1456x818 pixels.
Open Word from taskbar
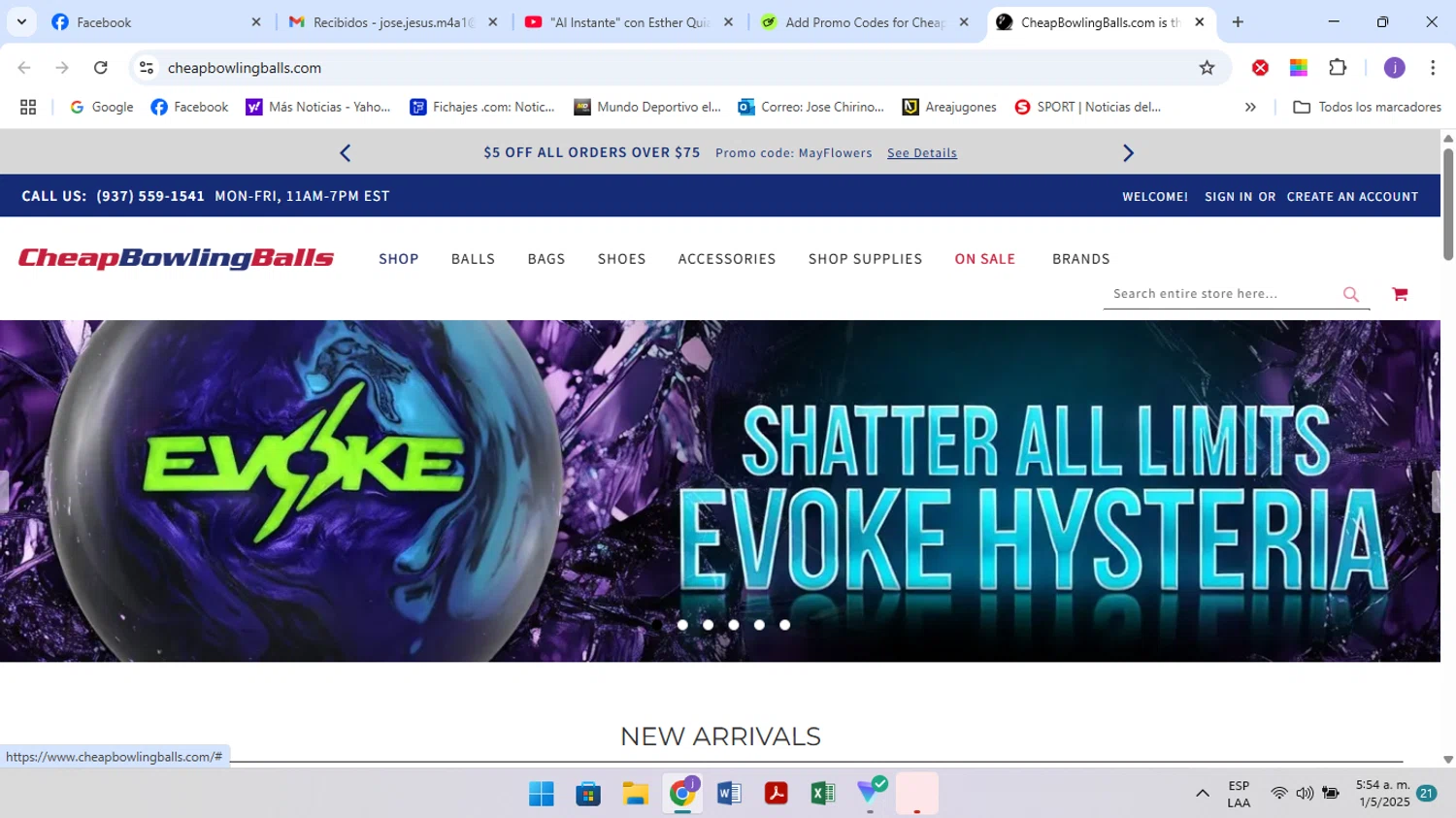coord(729,794)
